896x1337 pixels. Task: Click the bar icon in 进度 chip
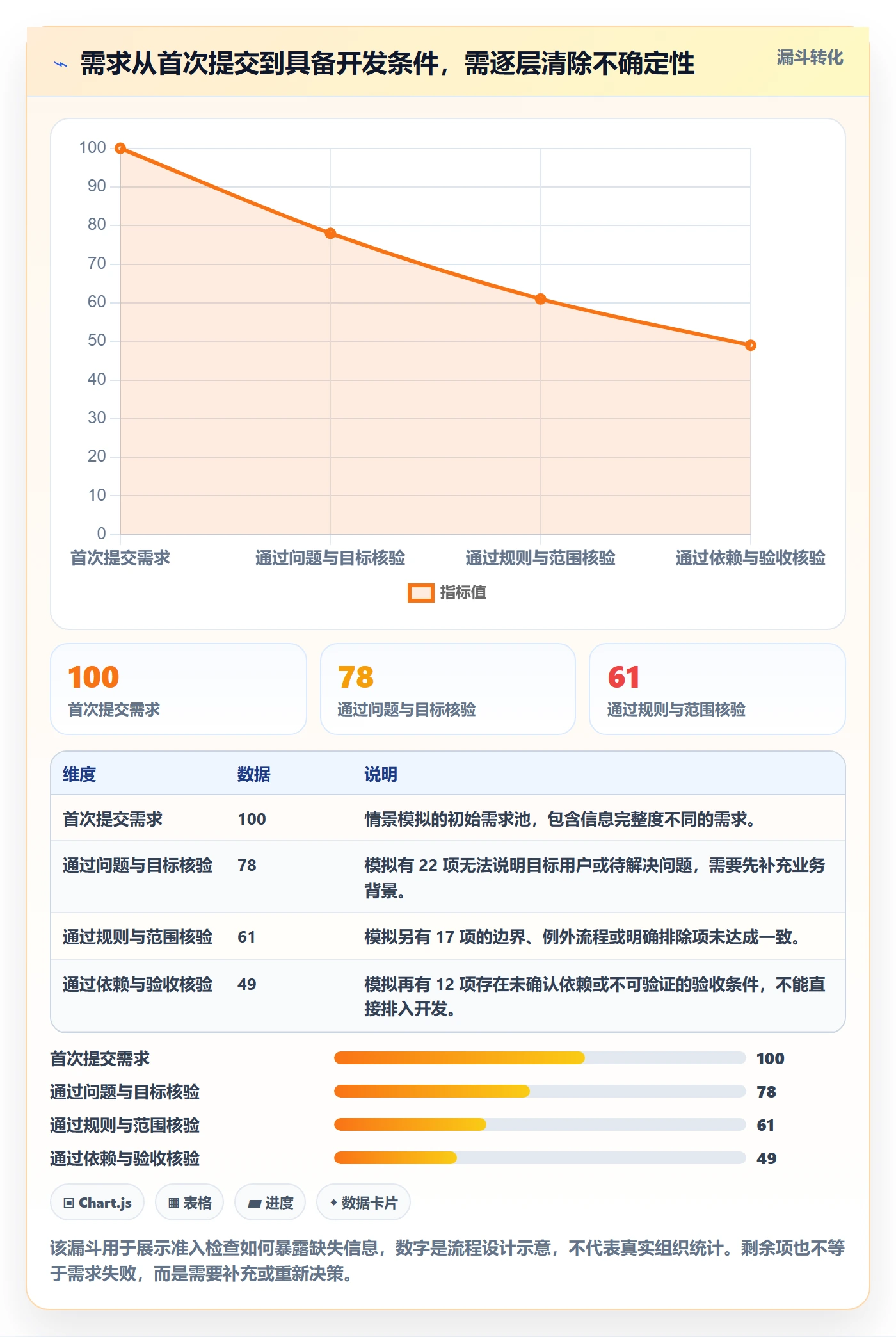(255, 1204)
